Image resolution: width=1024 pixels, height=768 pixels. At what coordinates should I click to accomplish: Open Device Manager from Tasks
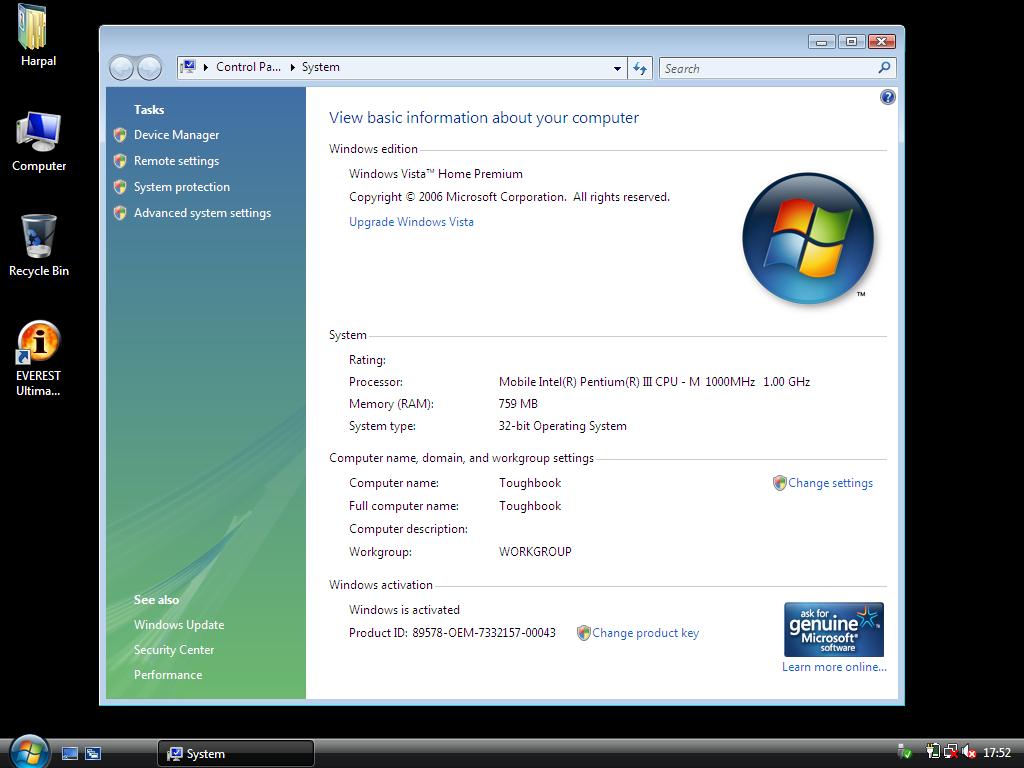tap(176, 135)
